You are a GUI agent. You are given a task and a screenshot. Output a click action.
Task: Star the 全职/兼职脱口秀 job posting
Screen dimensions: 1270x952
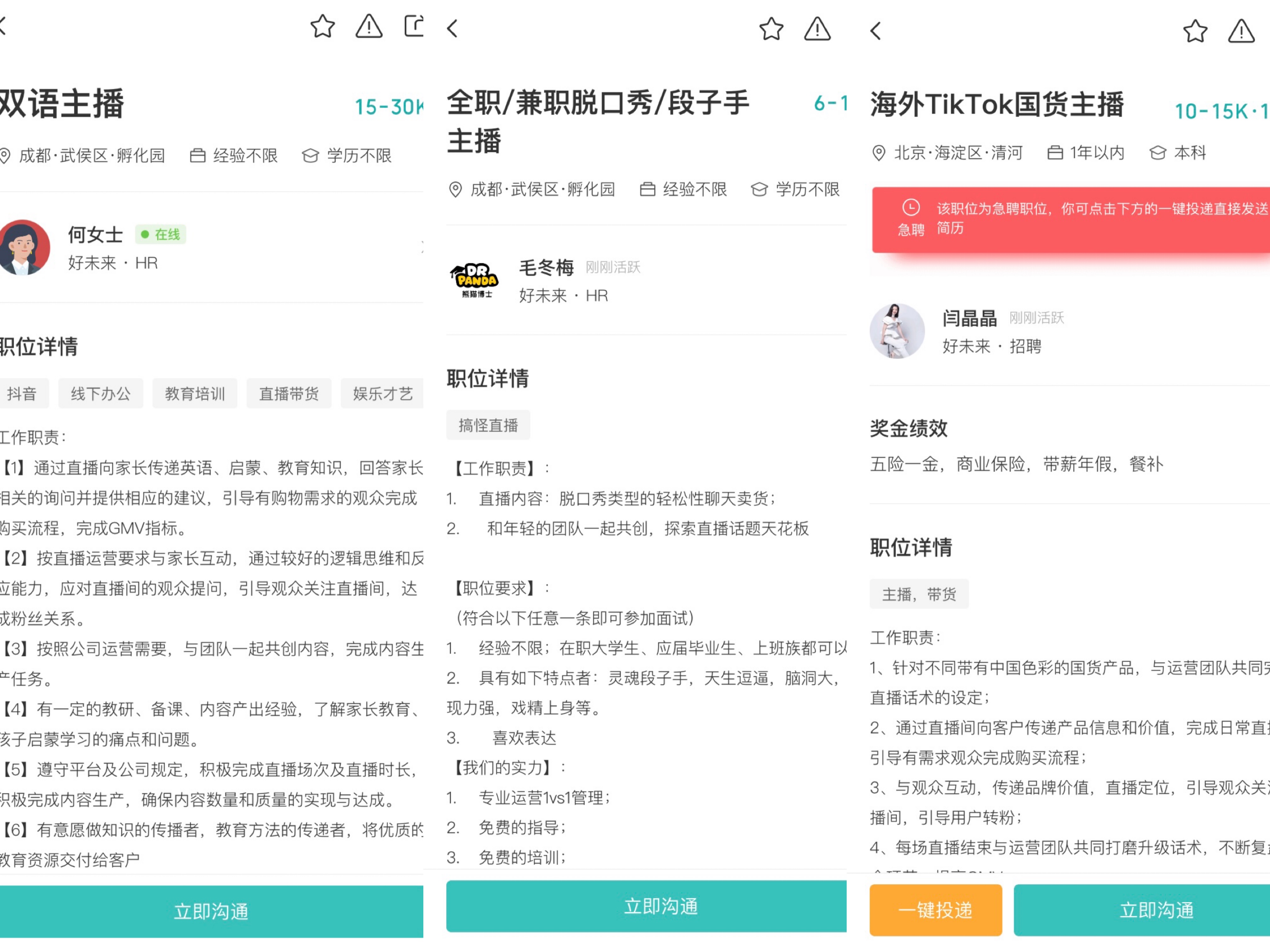[771, 29]
